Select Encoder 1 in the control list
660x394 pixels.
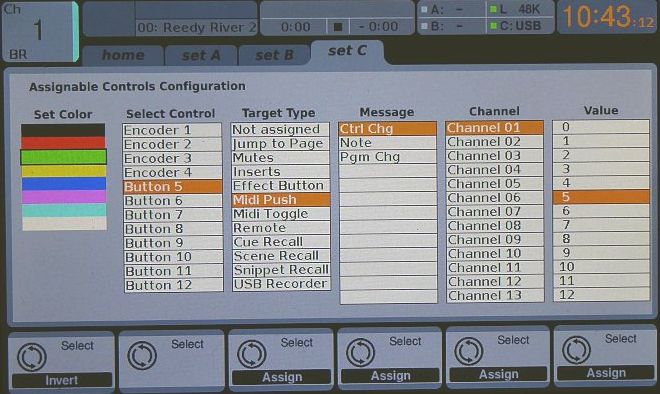(x=172, y=130)
